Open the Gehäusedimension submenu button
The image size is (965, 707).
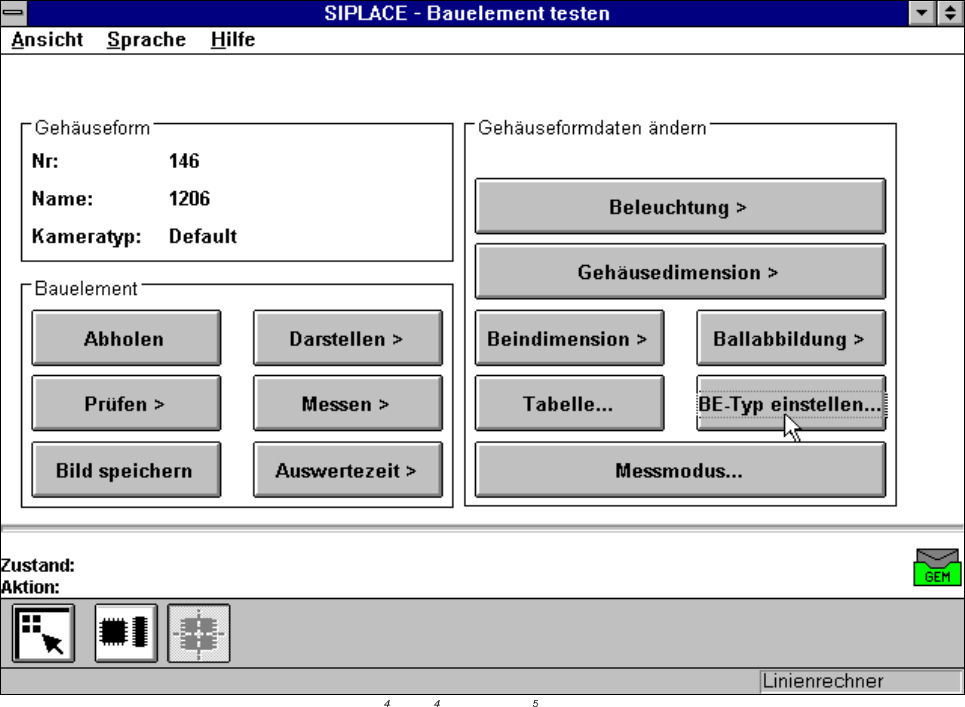pyautogui.click(x=680, y=271)
